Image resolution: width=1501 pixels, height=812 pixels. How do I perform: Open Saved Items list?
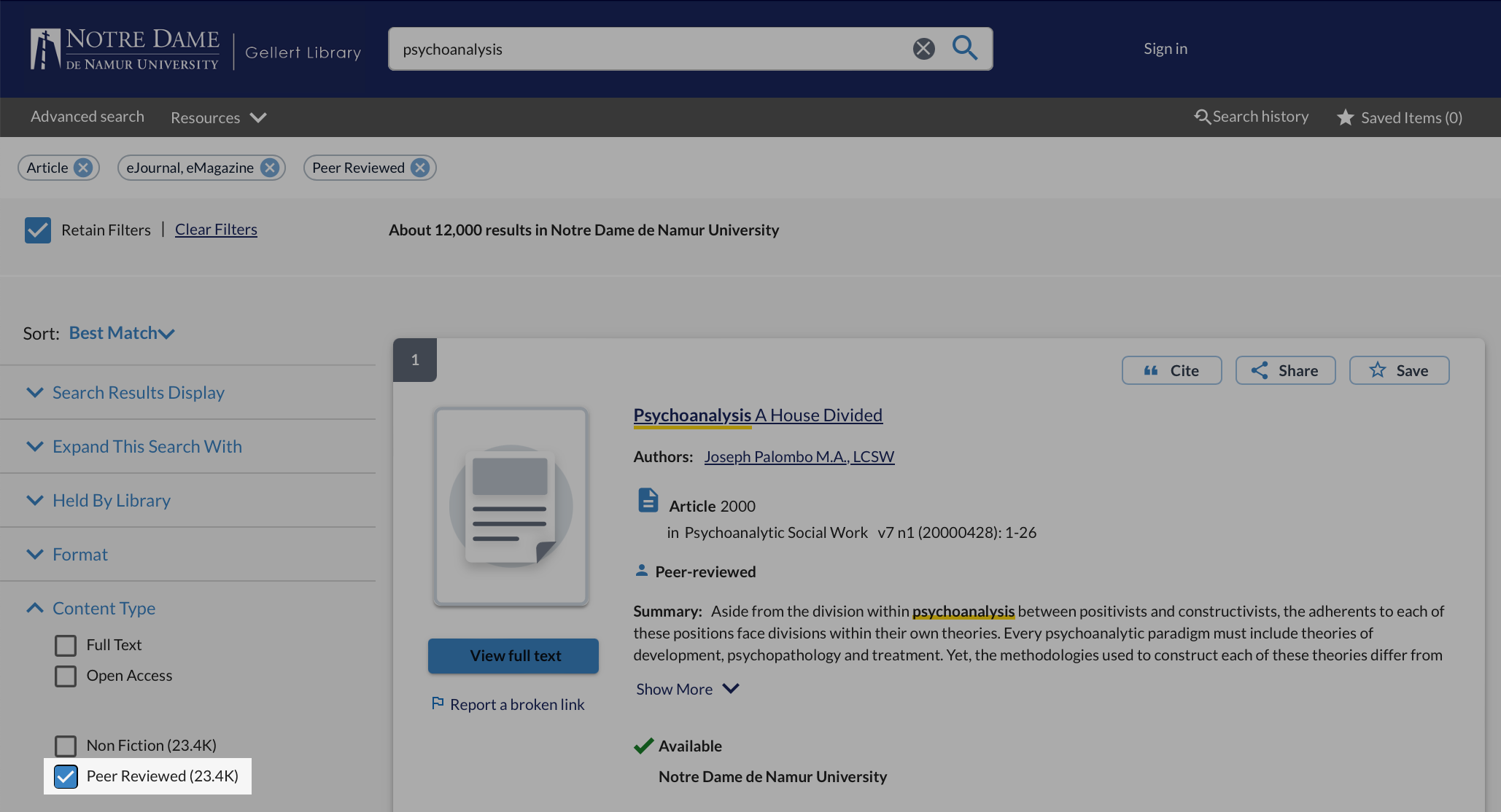(1400, 117)
